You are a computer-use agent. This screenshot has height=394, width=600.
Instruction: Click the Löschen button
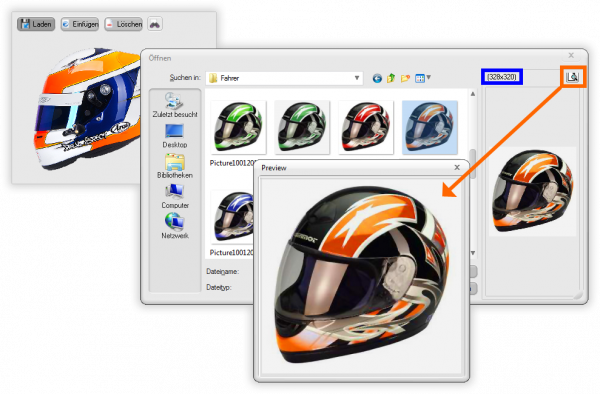123,24
